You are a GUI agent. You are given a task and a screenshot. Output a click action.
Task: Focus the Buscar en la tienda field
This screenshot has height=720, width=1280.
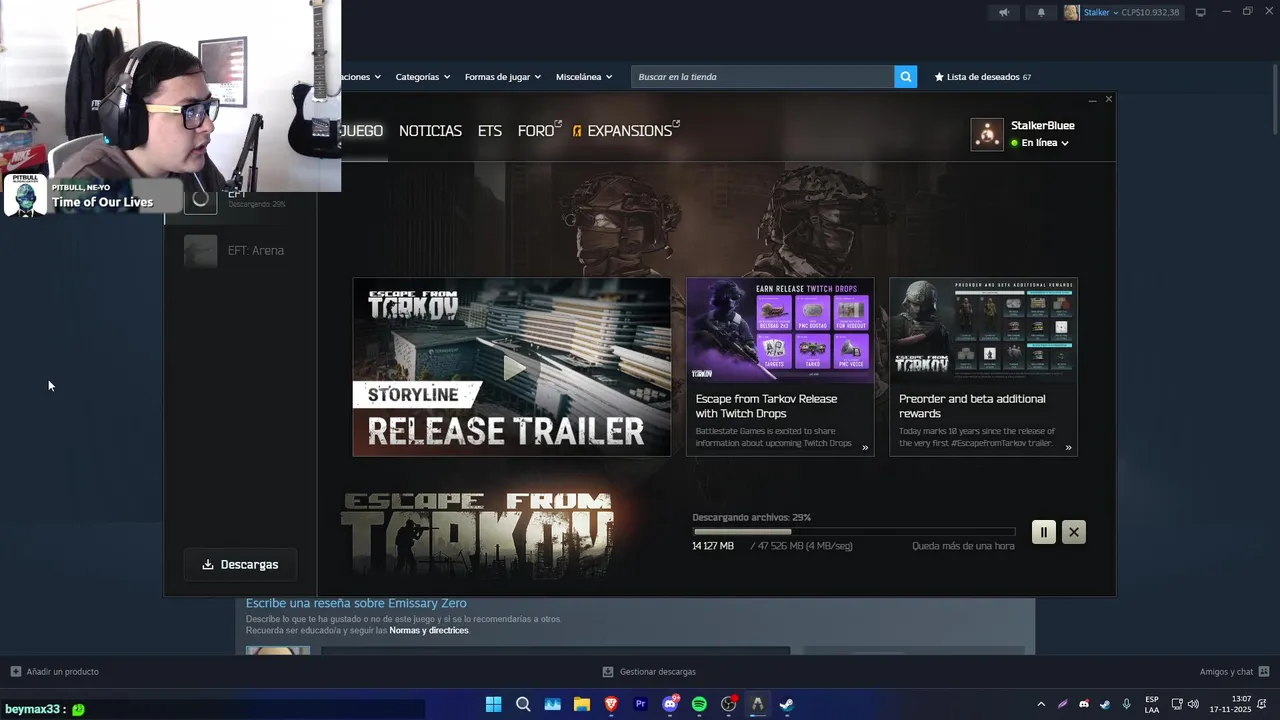tap(762, 77)
